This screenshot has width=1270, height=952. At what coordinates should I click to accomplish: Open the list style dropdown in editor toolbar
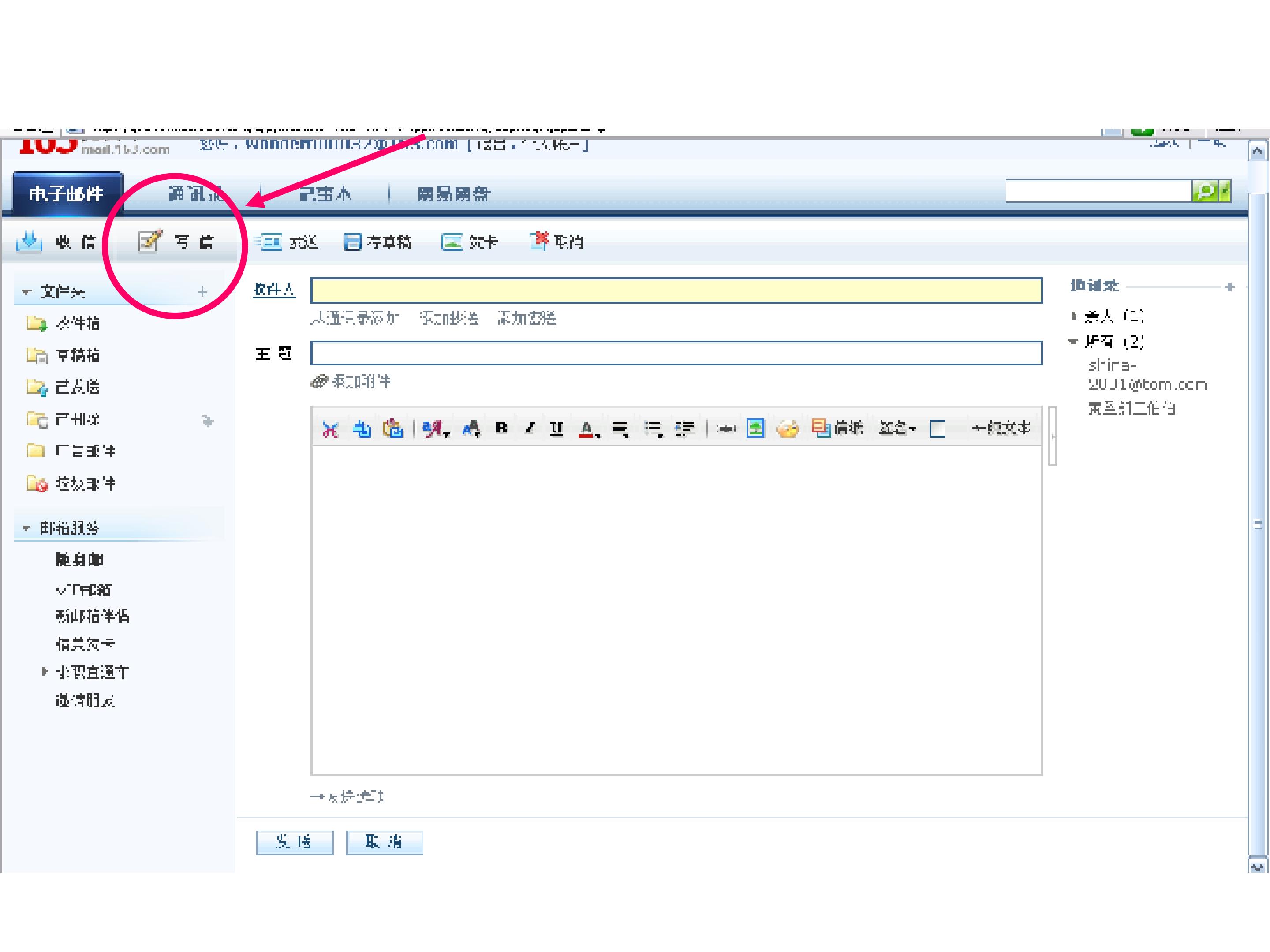[x=654, y=429]
